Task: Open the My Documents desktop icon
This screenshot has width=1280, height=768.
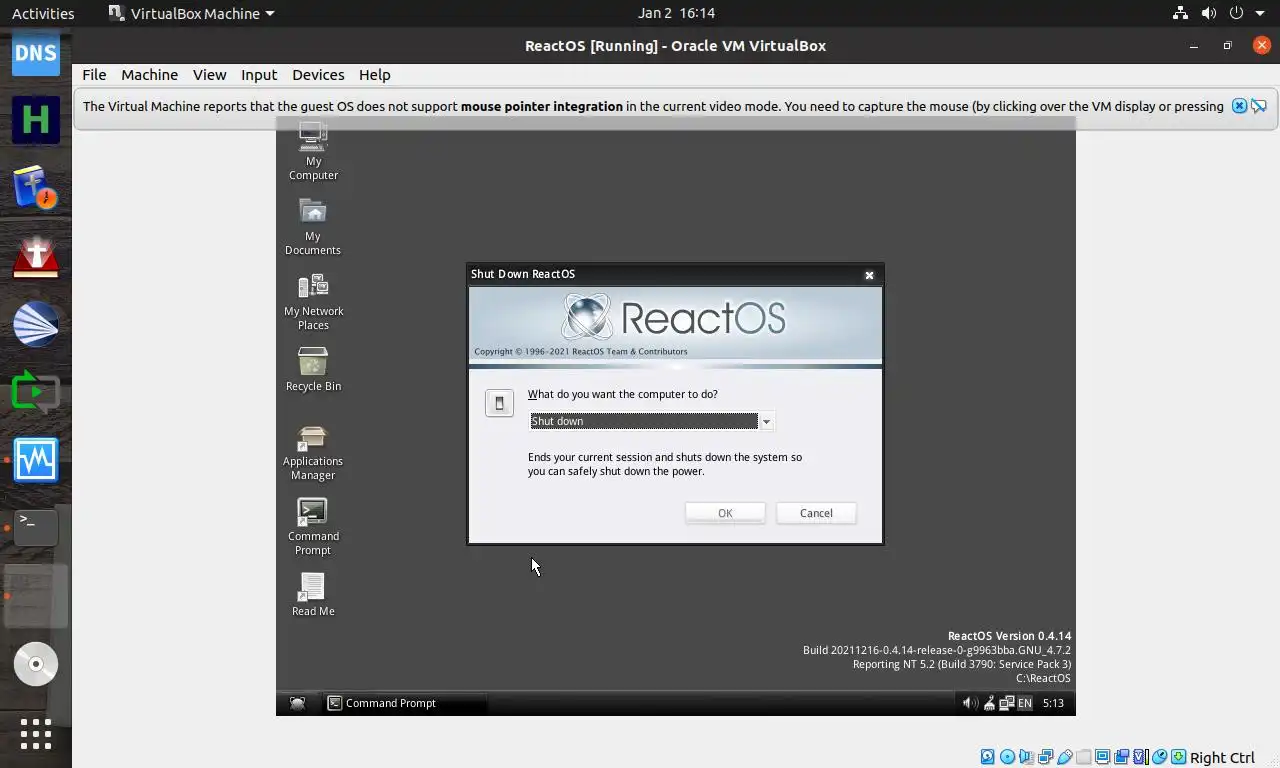Action: click(x=313, y=227)
